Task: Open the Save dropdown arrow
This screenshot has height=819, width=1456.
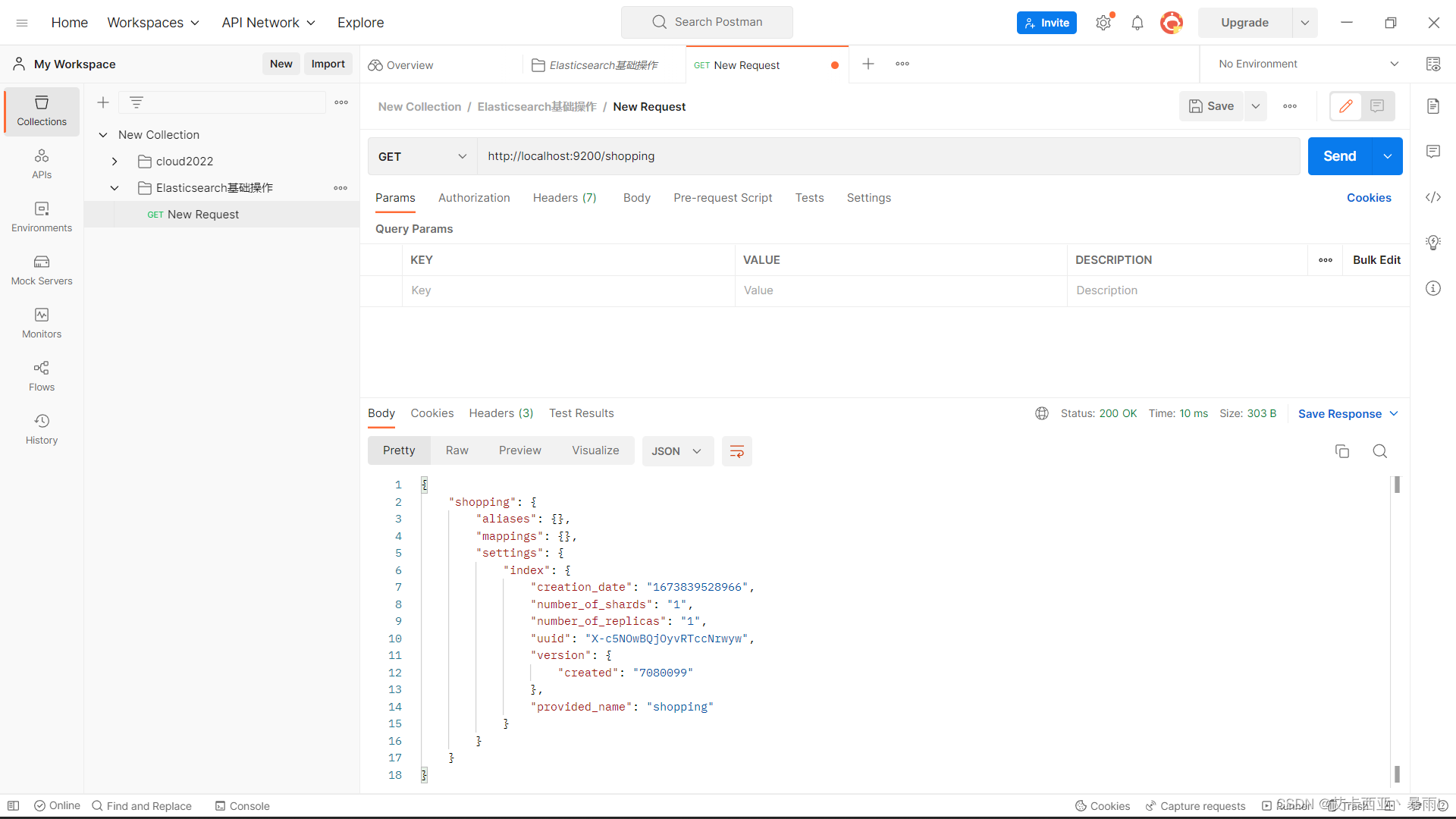Action: tap(1256, 106)
